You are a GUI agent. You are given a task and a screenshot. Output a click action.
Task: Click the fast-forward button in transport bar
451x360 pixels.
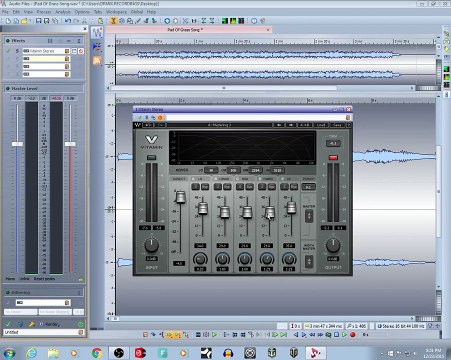(x=320, y=334)
